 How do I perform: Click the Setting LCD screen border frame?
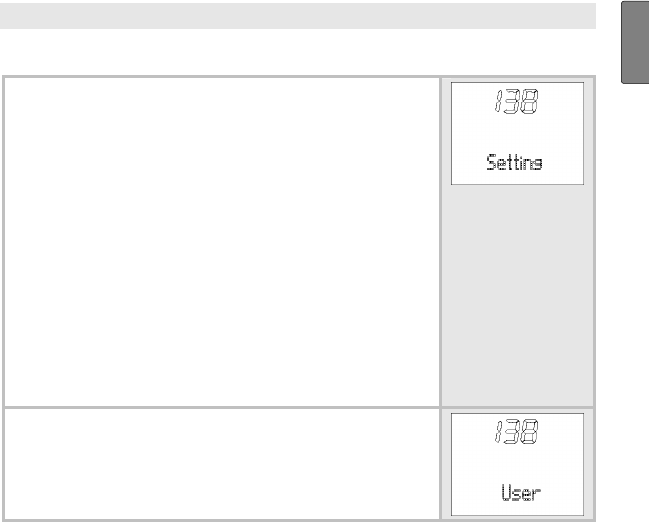[517, 133]
